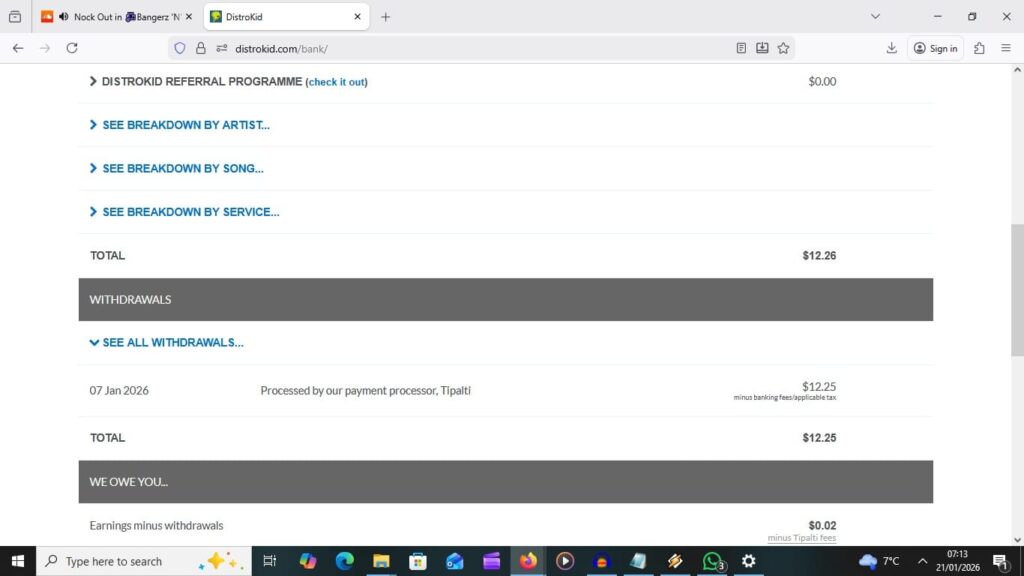The width and height of the screenshot is (1024, 576).
Task: Open Microsoft Edge from the taskbar
Action: 344,561
